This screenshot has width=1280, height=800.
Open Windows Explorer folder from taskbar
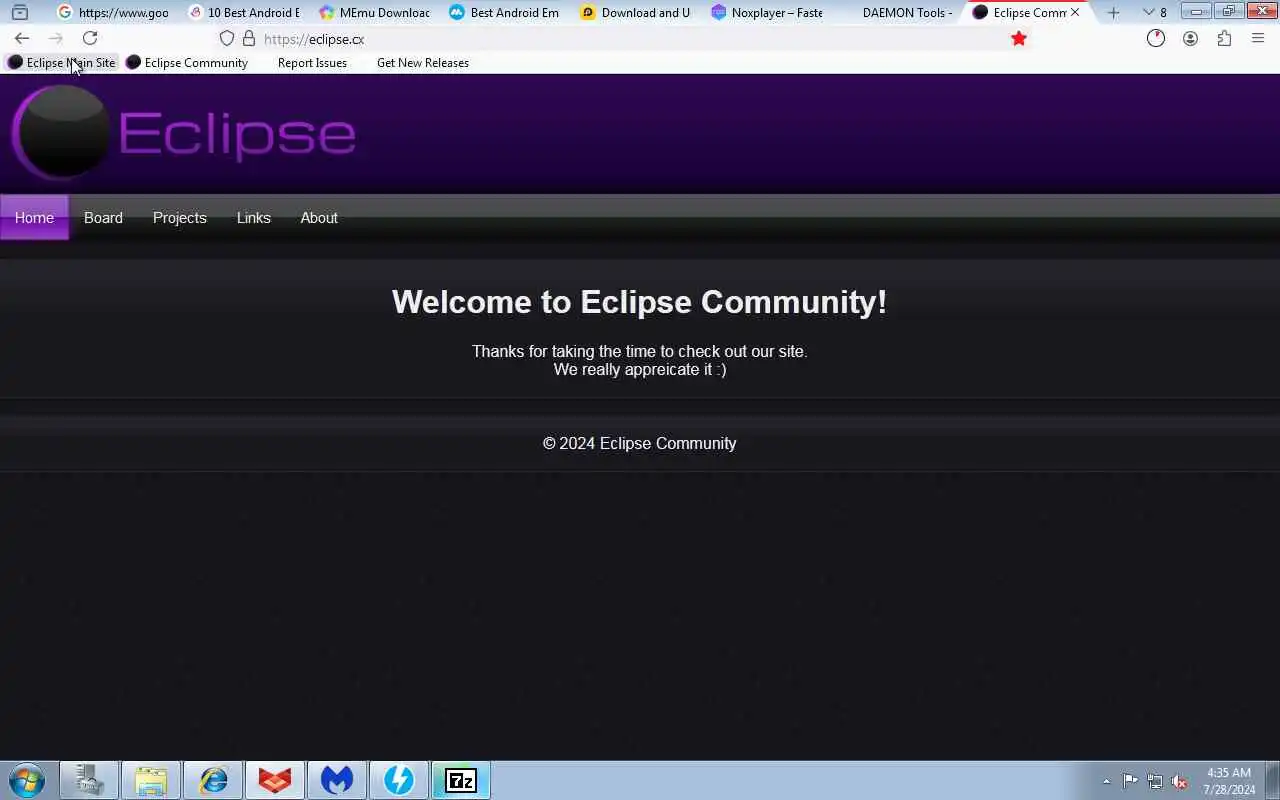[151, 780]
